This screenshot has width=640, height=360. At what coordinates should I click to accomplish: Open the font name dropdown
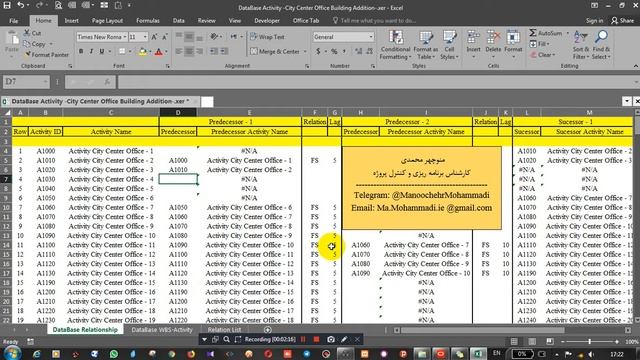125,37
